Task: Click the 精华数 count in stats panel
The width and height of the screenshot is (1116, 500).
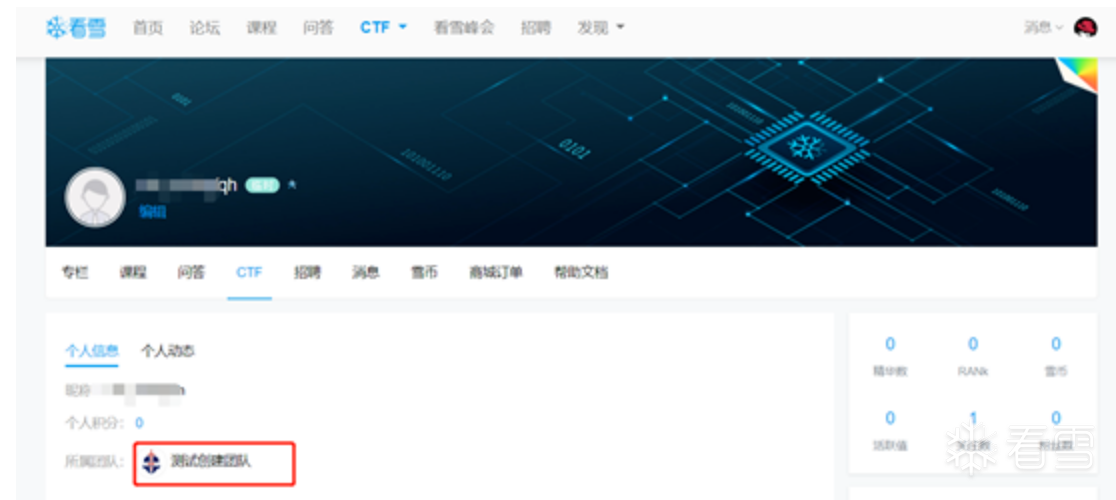Action: point(890,344)
